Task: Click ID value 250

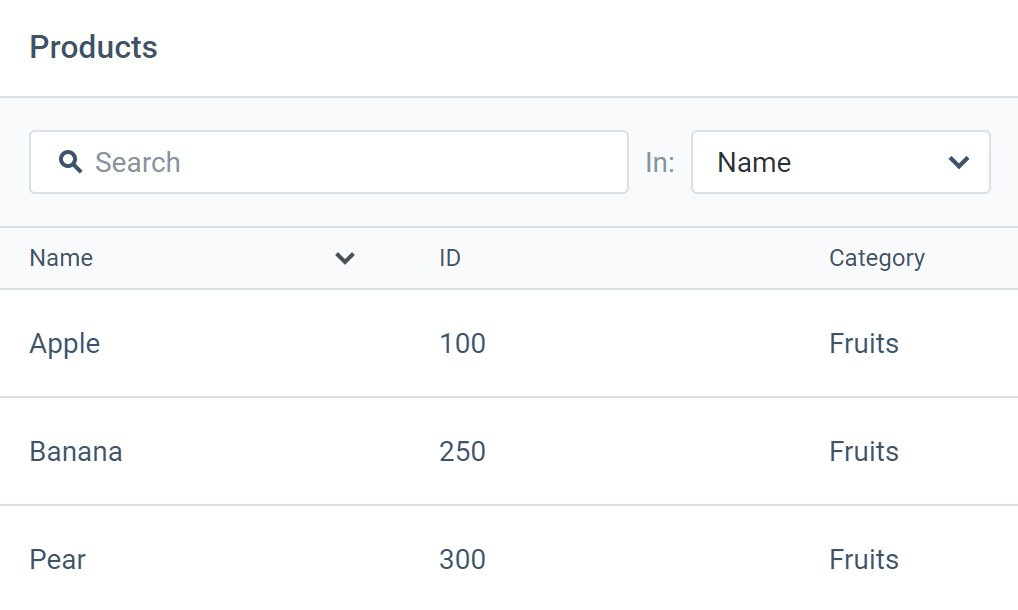Action: click(462, 452)
